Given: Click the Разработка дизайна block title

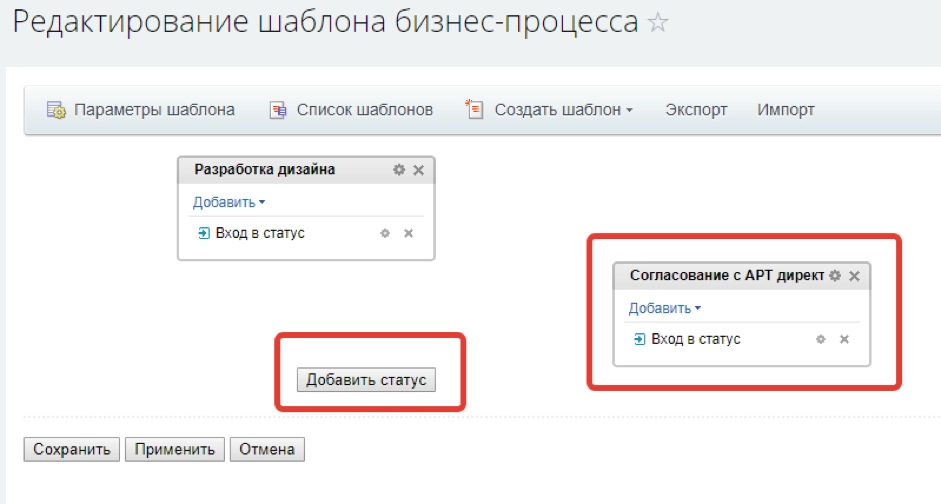Looking at the screenshot, I should point(265,170).
